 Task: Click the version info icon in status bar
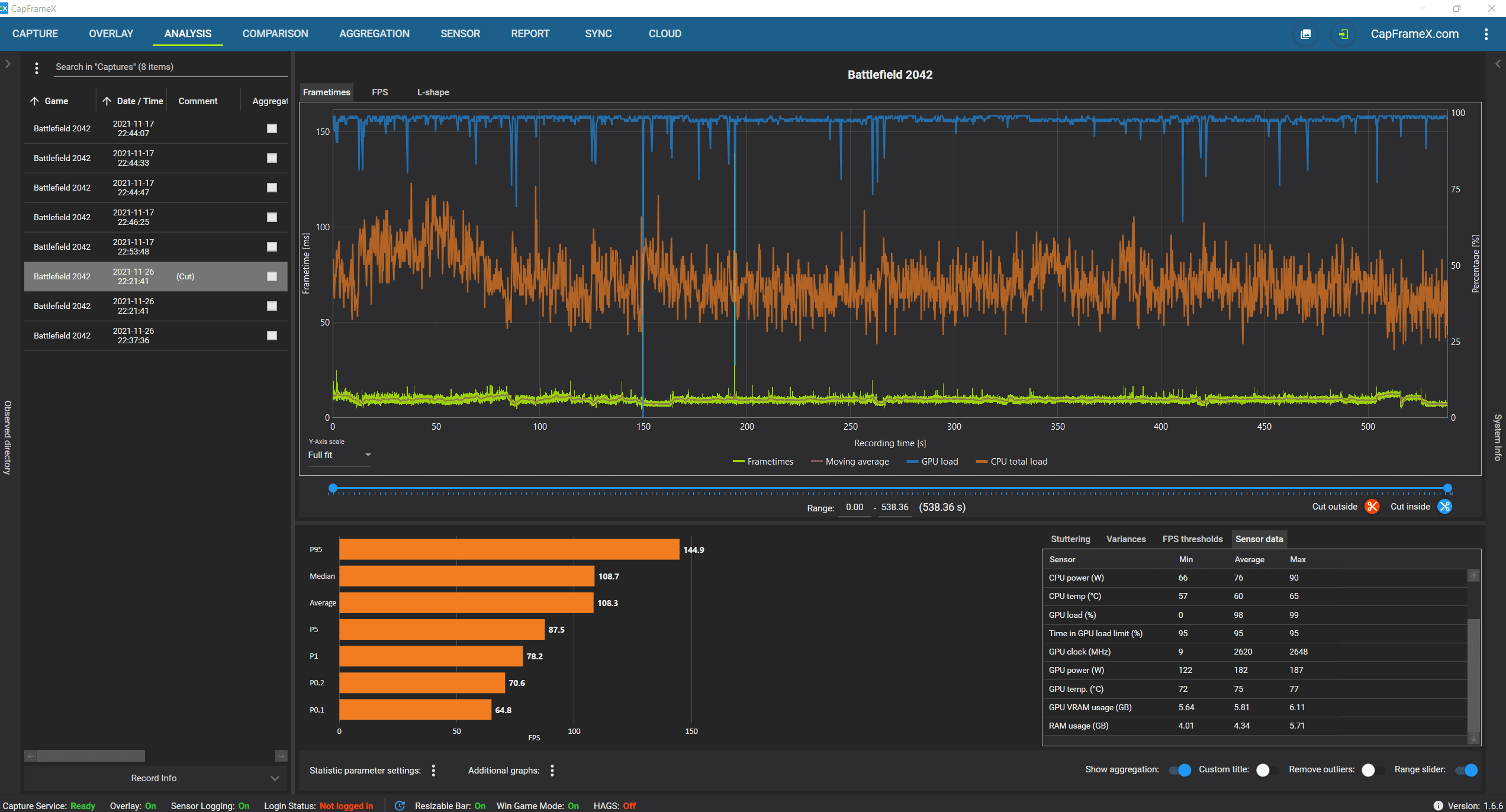[x=1438, y=805]
